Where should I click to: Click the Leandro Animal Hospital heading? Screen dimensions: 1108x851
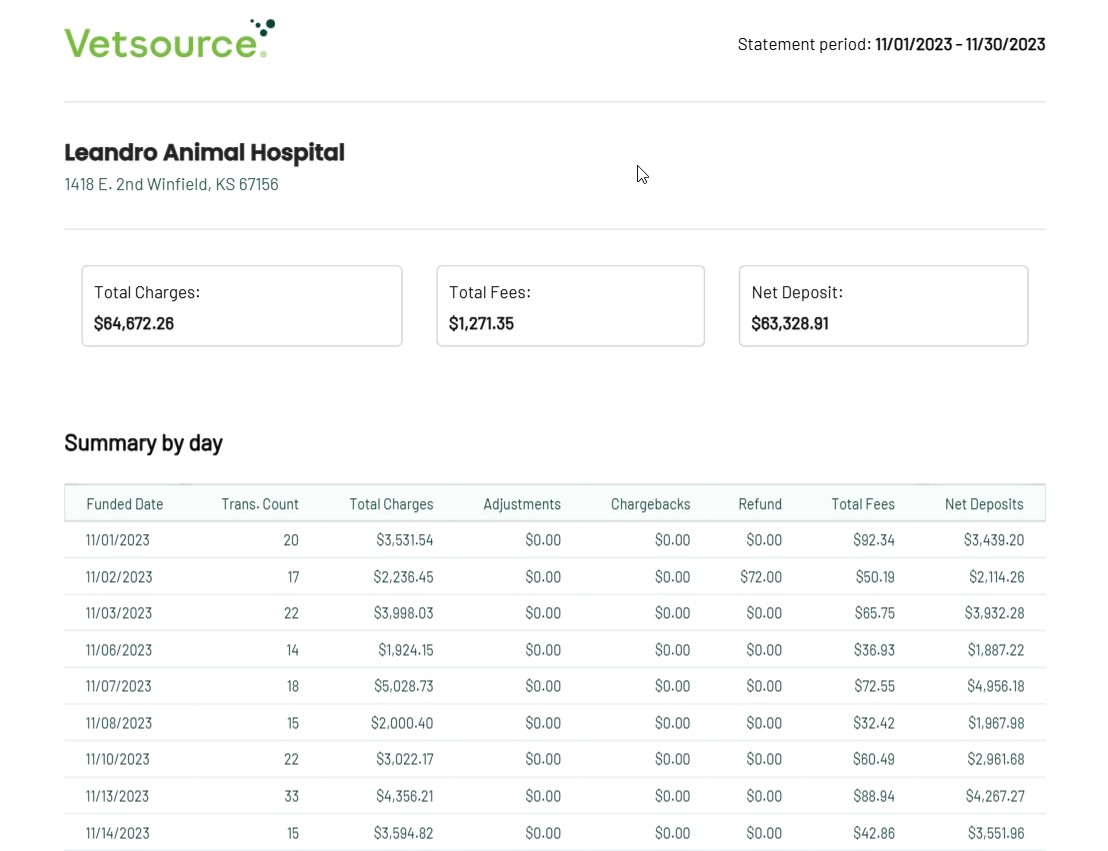pos(204,153)
